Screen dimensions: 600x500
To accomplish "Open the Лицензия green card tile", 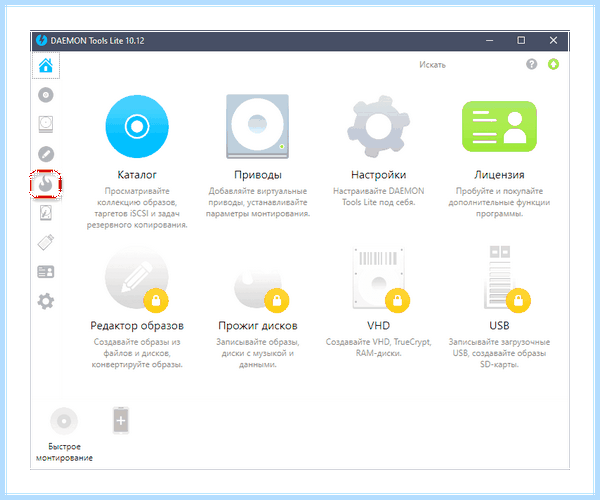I will tap(499, 127).
